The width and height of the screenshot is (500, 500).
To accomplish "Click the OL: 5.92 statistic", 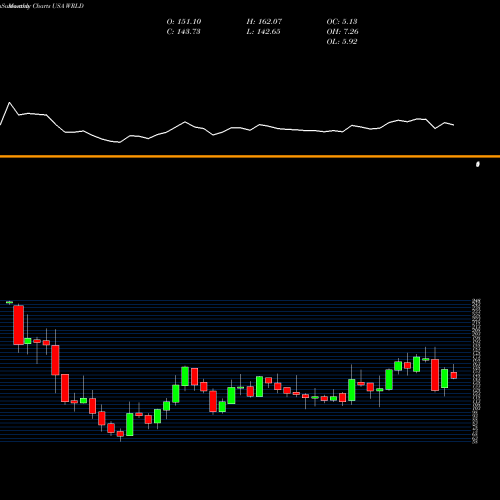I will click(x=342, y=42).
